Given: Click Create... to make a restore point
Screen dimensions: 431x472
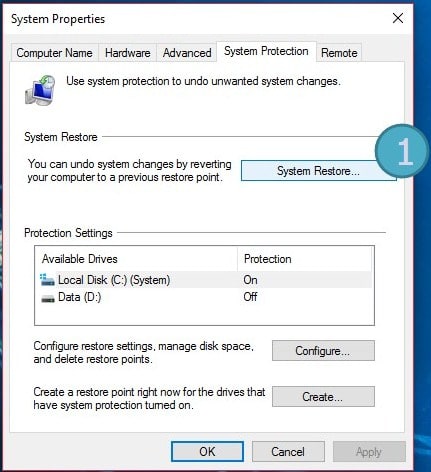Looking at the screenshot, I should (323, 397).
